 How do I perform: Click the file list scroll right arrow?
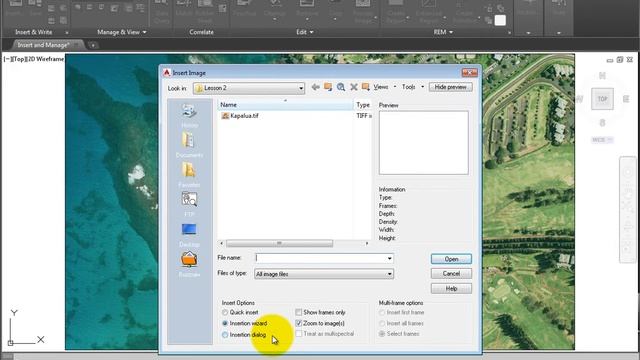pyautogui.click(x=367, y=243)
